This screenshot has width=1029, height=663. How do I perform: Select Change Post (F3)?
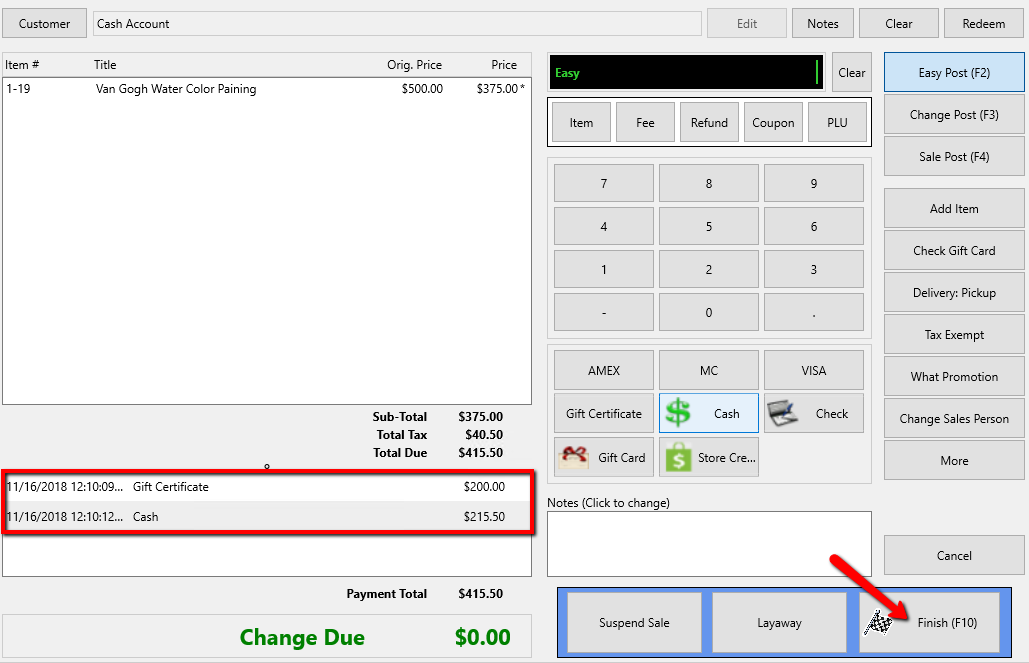954,115
